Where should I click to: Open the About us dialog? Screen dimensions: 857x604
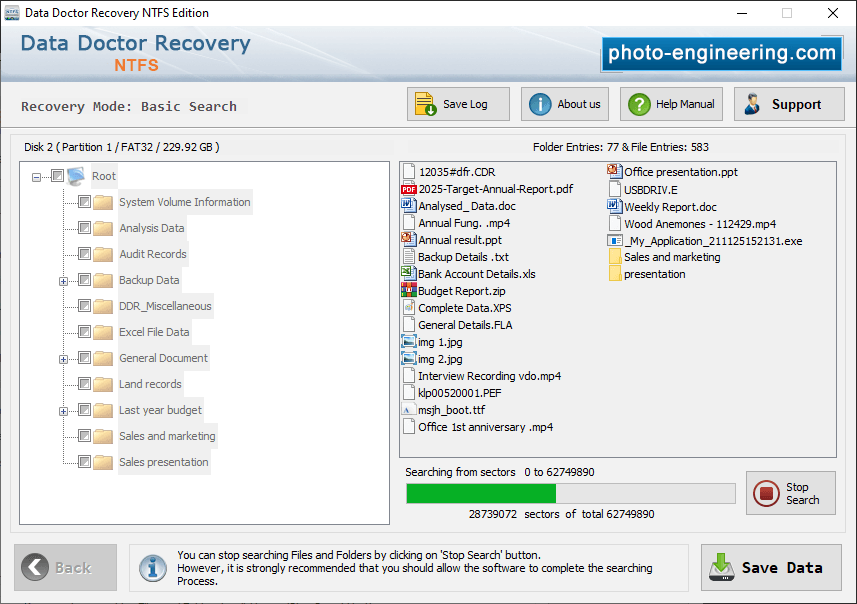click(565, 104)
